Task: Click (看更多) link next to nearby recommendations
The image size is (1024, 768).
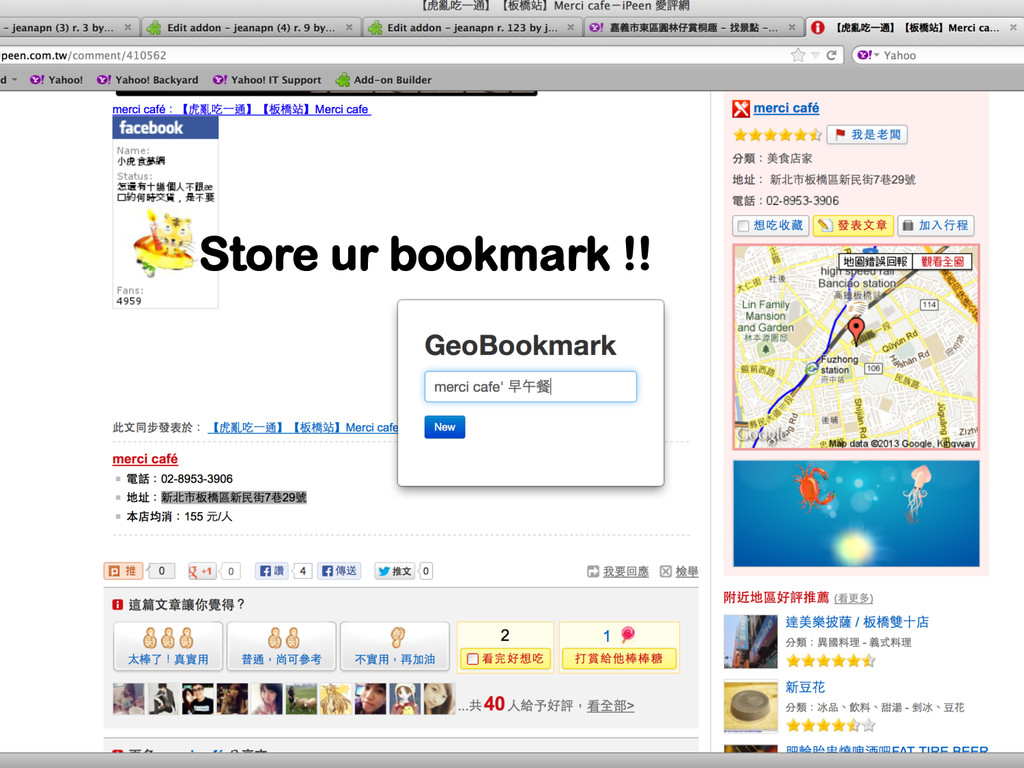Action: pos(854,598)
